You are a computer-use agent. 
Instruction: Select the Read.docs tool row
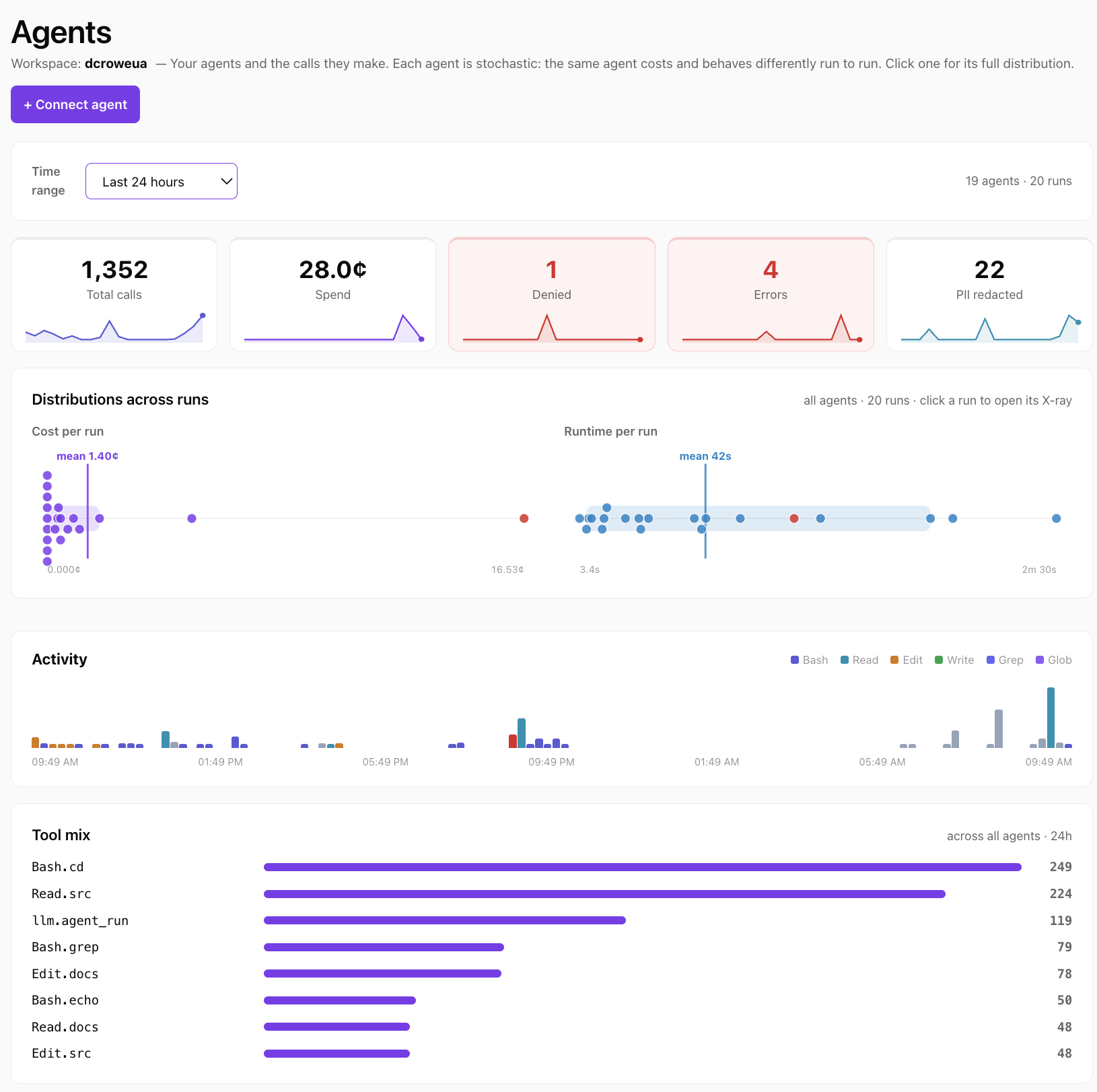click(552, 1027)
